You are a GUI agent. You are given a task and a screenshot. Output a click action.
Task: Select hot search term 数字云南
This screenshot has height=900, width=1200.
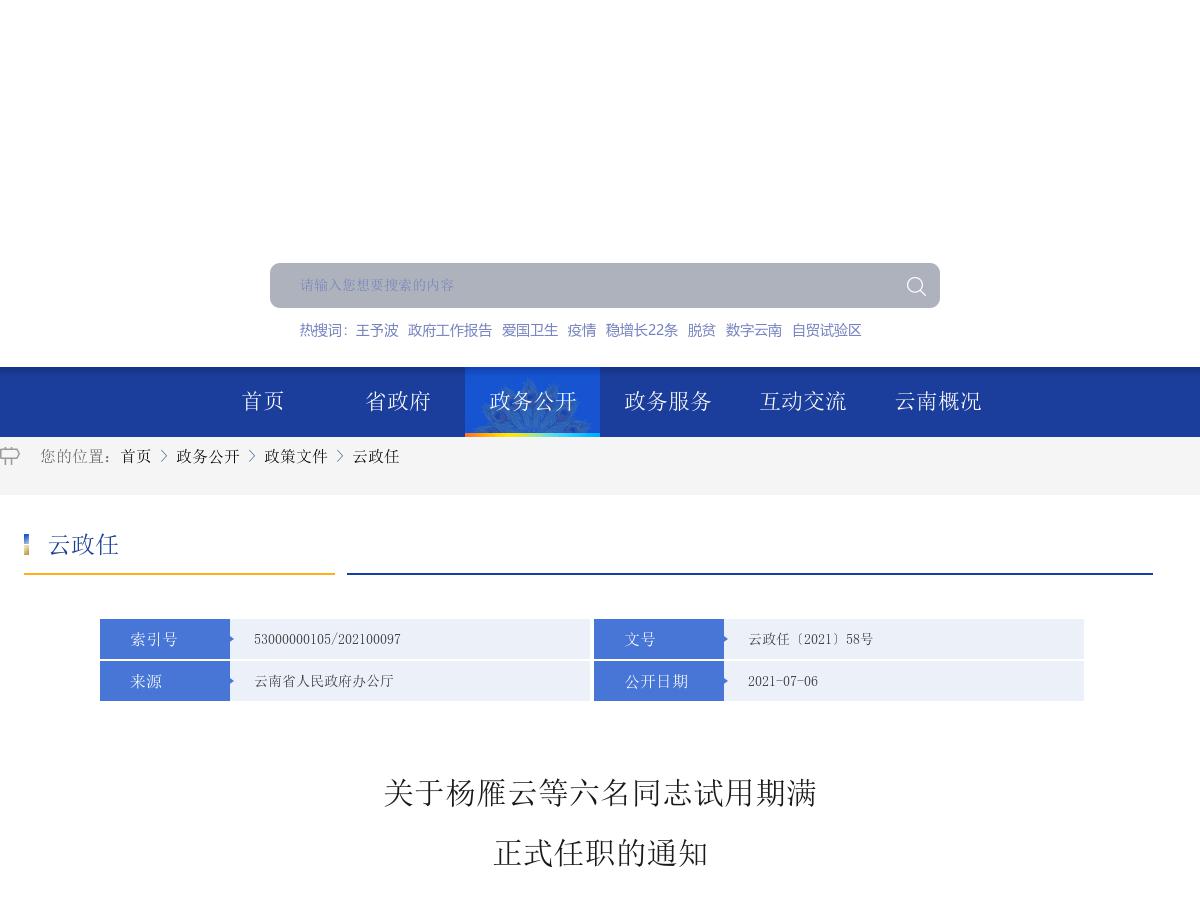point(754,330)
